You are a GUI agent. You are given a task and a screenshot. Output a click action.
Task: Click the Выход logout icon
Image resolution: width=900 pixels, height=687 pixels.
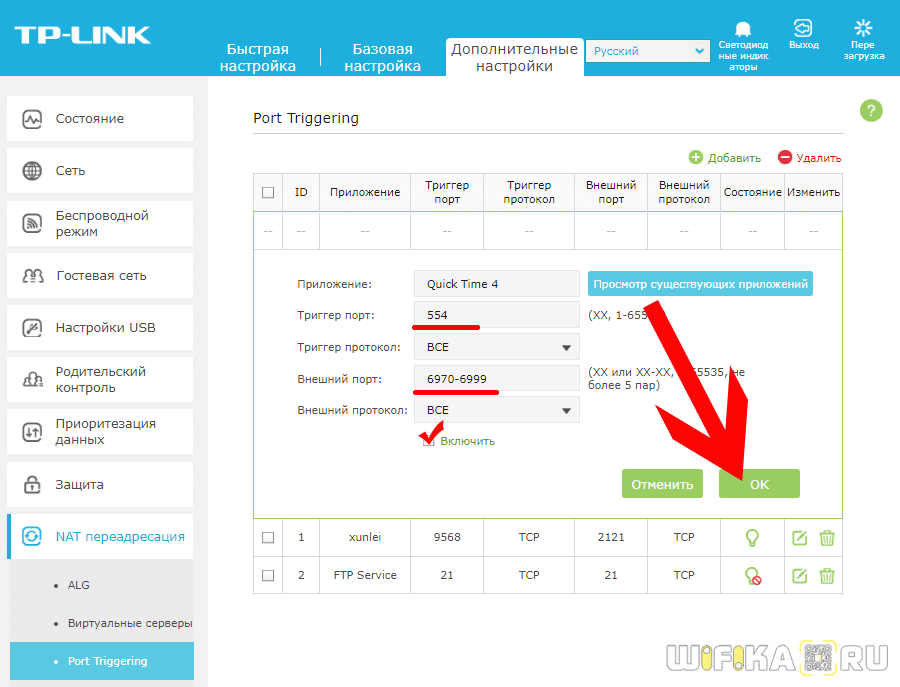click(803, 28)
